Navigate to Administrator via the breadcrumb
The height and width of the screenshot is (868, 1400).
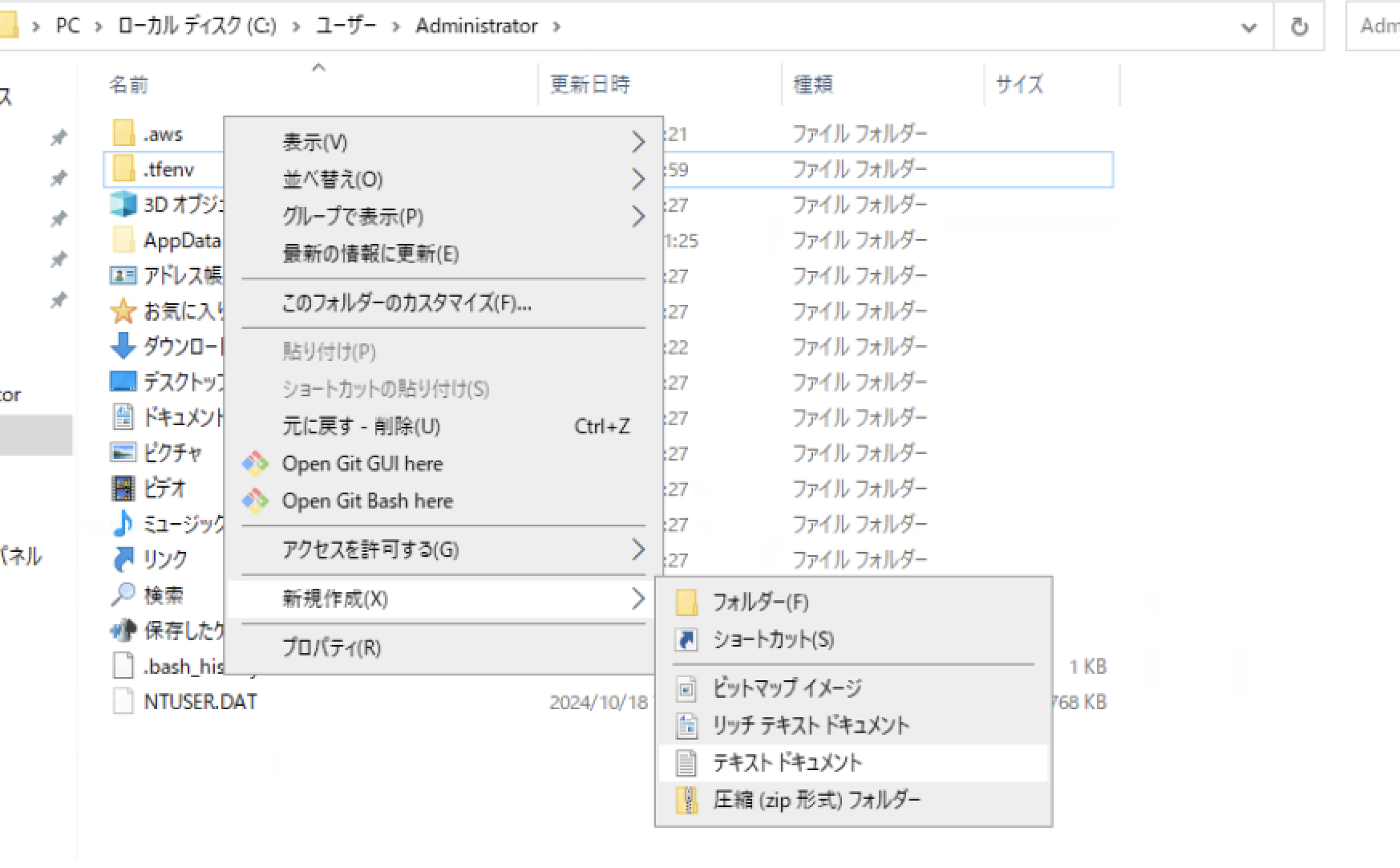click(476, 26)
